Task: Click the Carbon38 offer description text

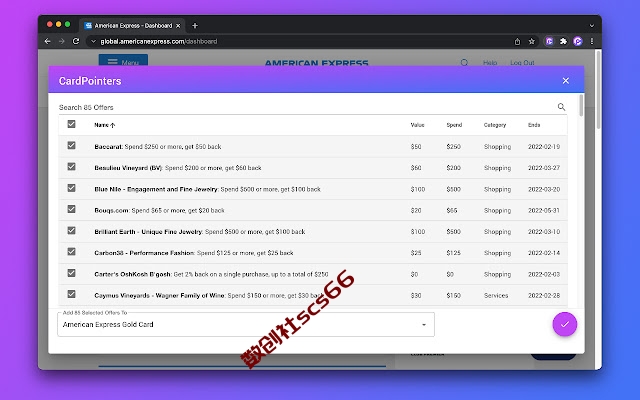Action: 245,253
